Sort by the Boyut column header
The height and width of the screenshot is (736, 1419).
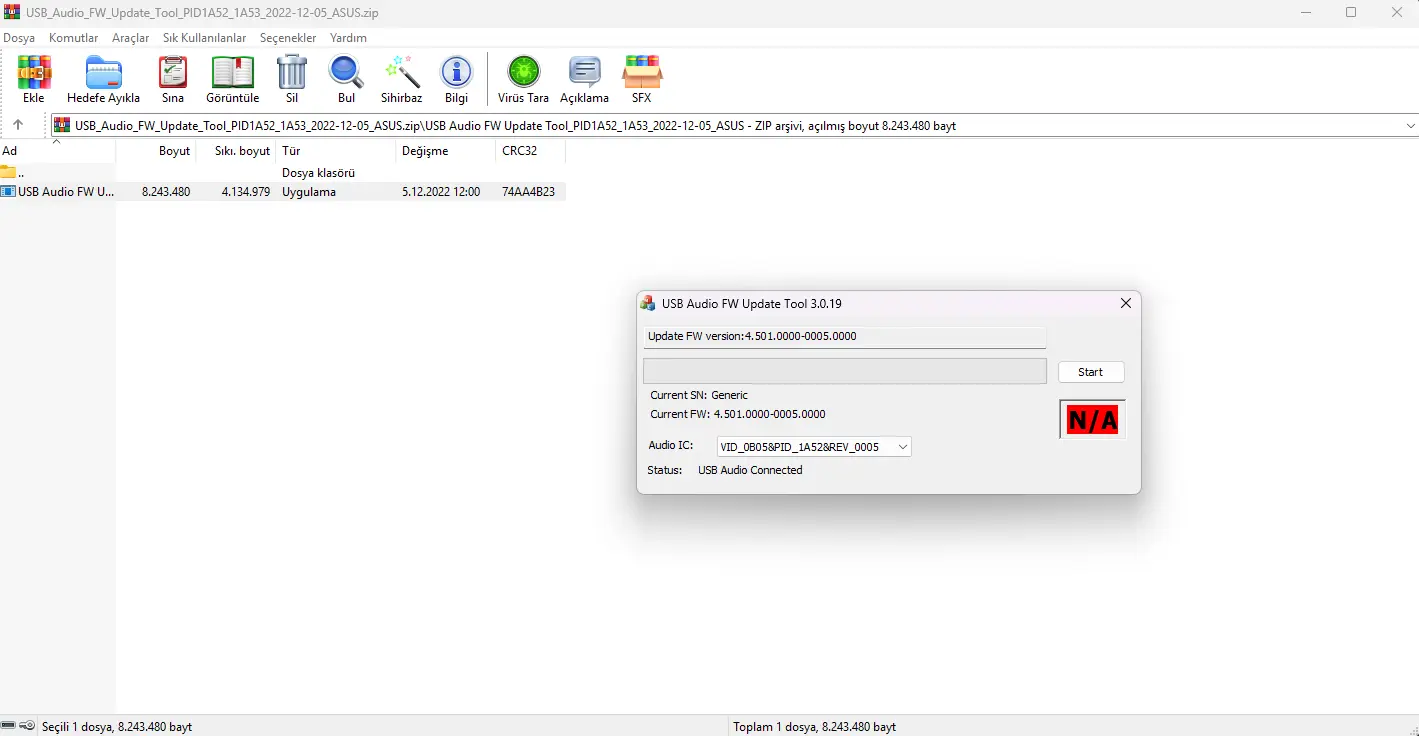[x=155, y=151]
